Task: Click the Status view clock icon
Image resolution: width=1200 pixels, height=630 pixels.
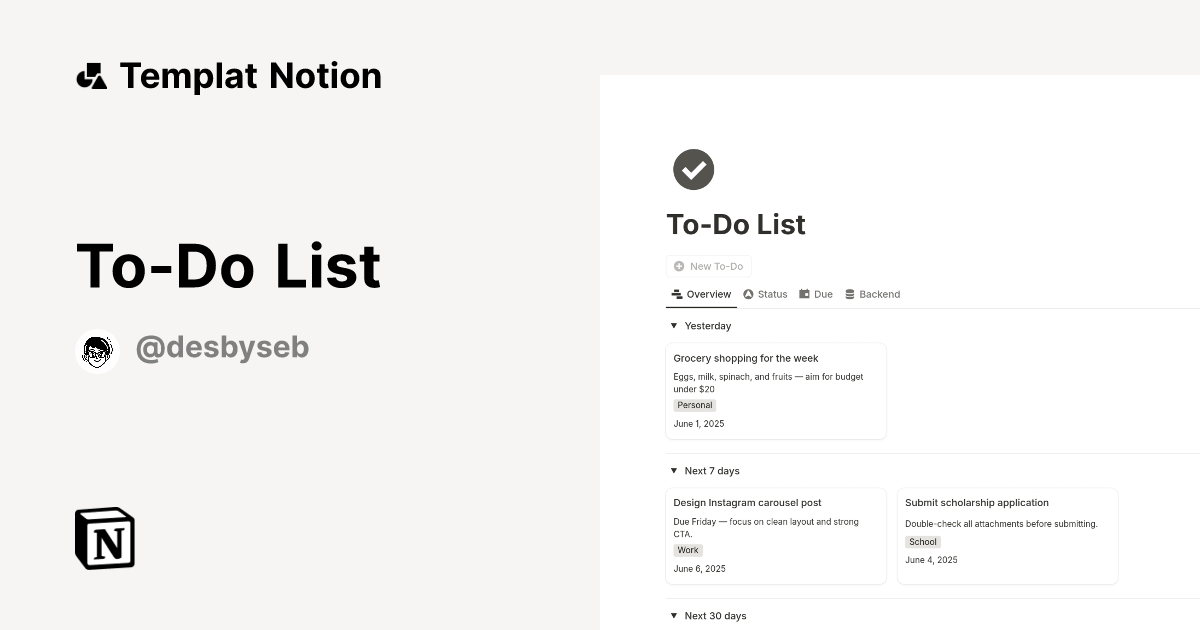Action: click(x=747, y=294)
